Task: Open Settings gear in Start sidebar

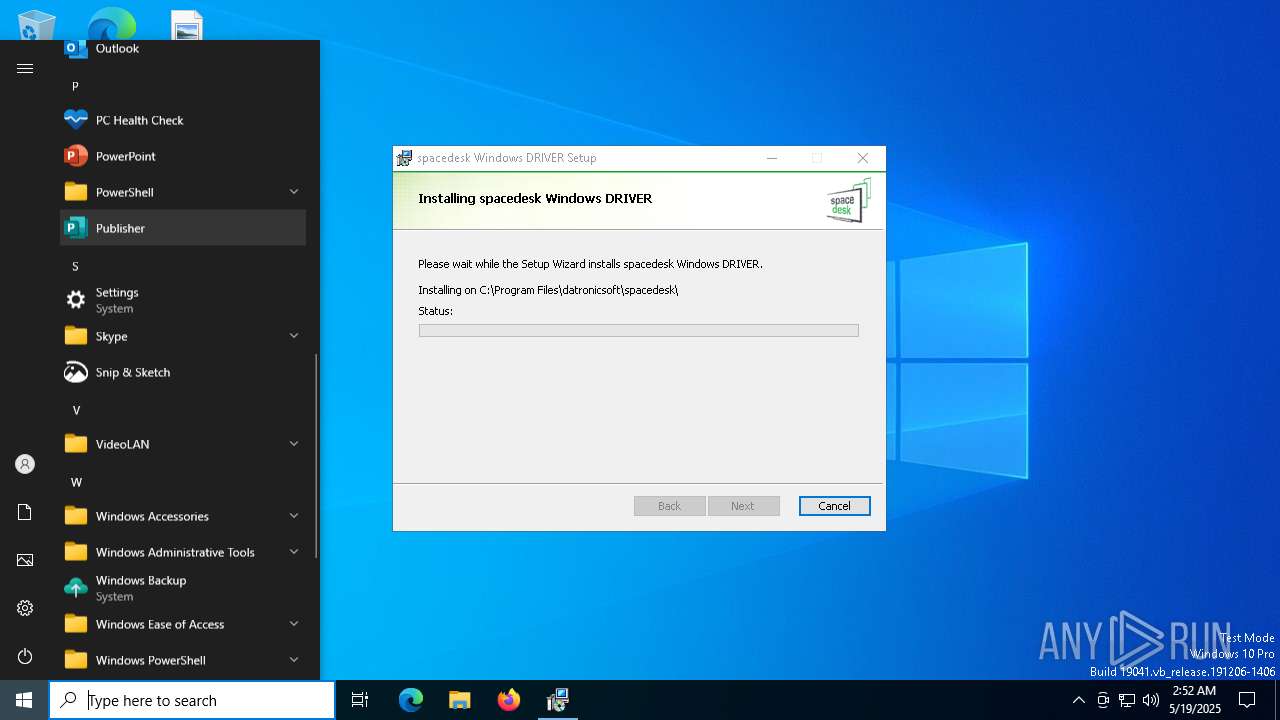Action: 25,608
